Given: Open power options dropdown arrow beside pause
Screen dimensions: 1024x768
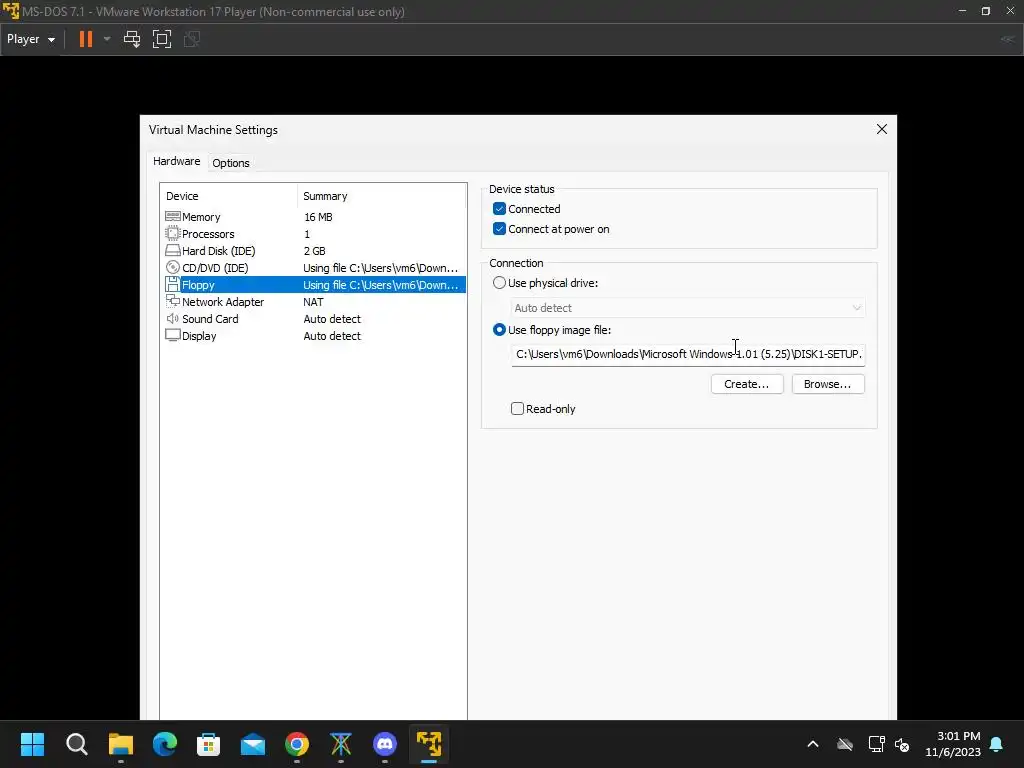Looking at the screenshot, I should coord(107,39).
